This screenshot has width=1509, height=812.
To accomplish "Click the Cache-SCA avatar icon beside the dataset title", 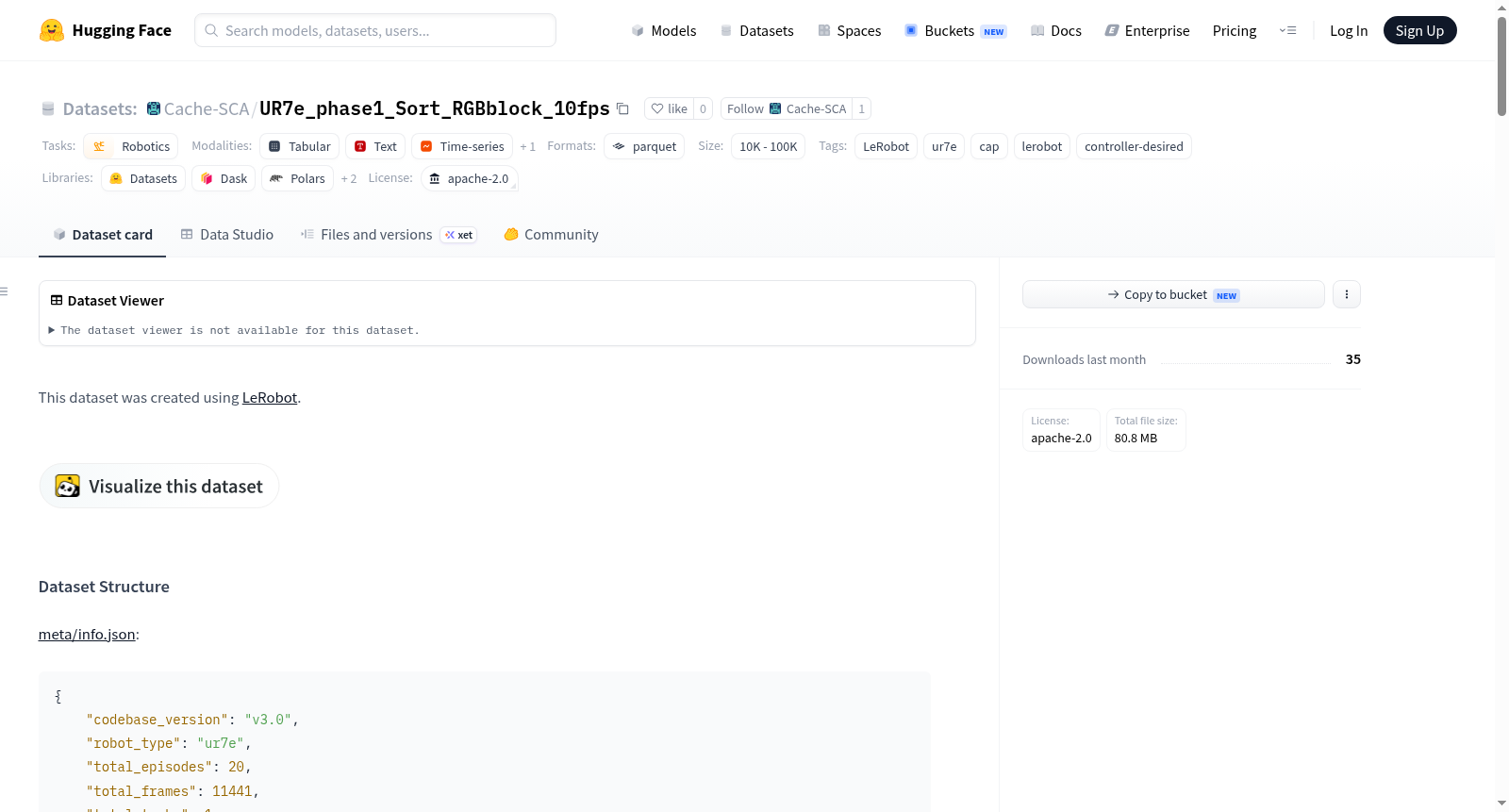I will coord(154,108).
